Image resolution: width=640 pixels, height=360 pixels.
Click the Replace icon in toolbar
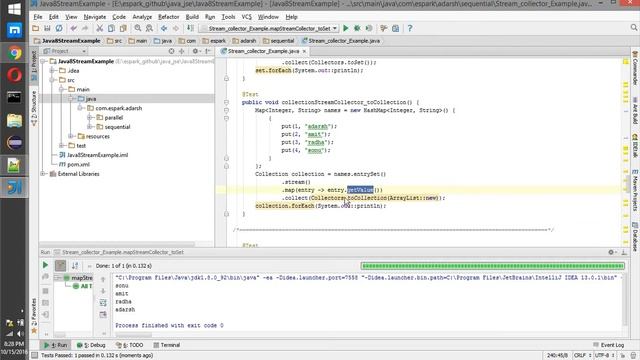149,28
